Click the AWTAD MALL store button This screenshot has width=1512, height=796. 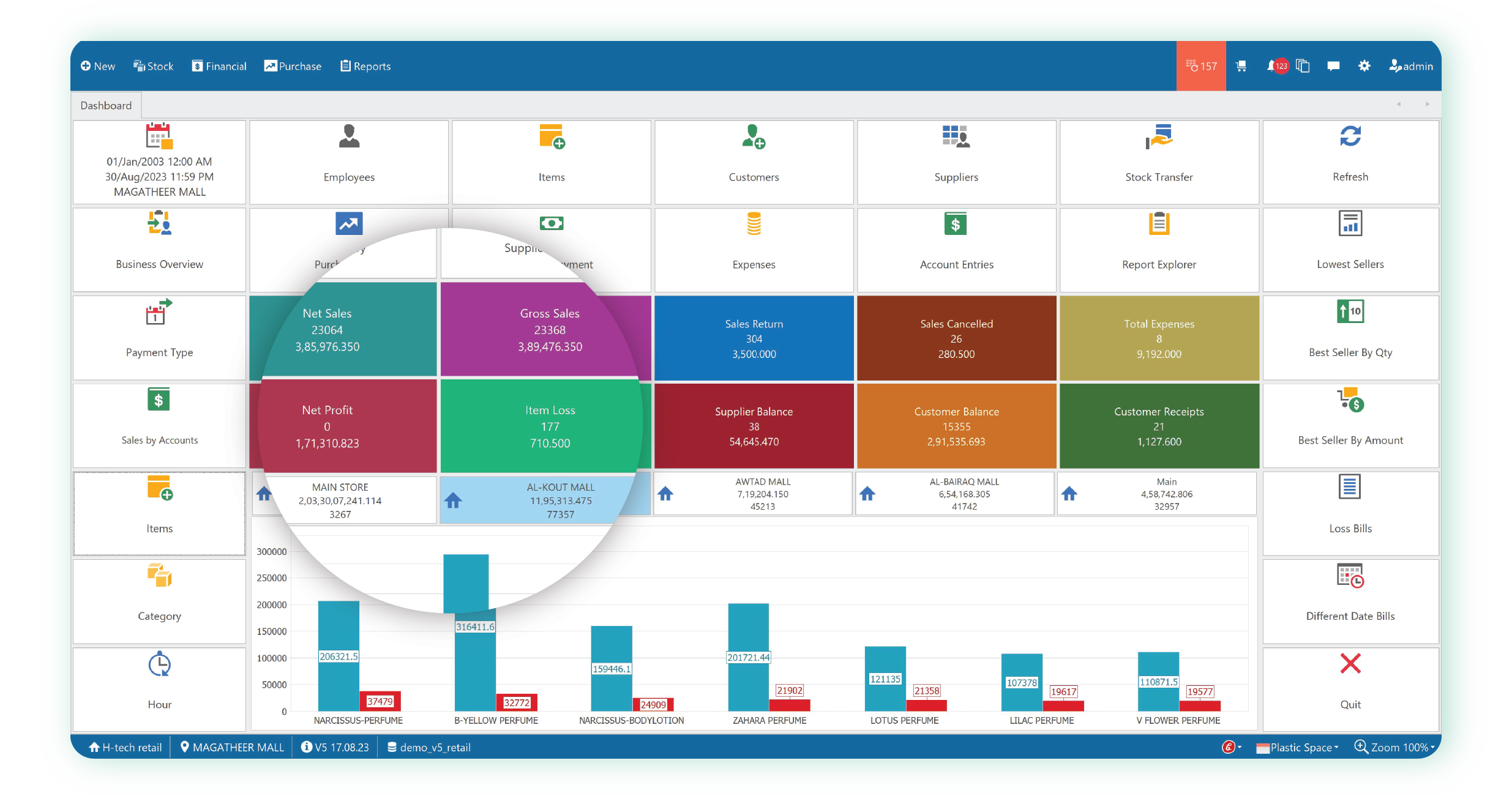(x=753, y=494)
